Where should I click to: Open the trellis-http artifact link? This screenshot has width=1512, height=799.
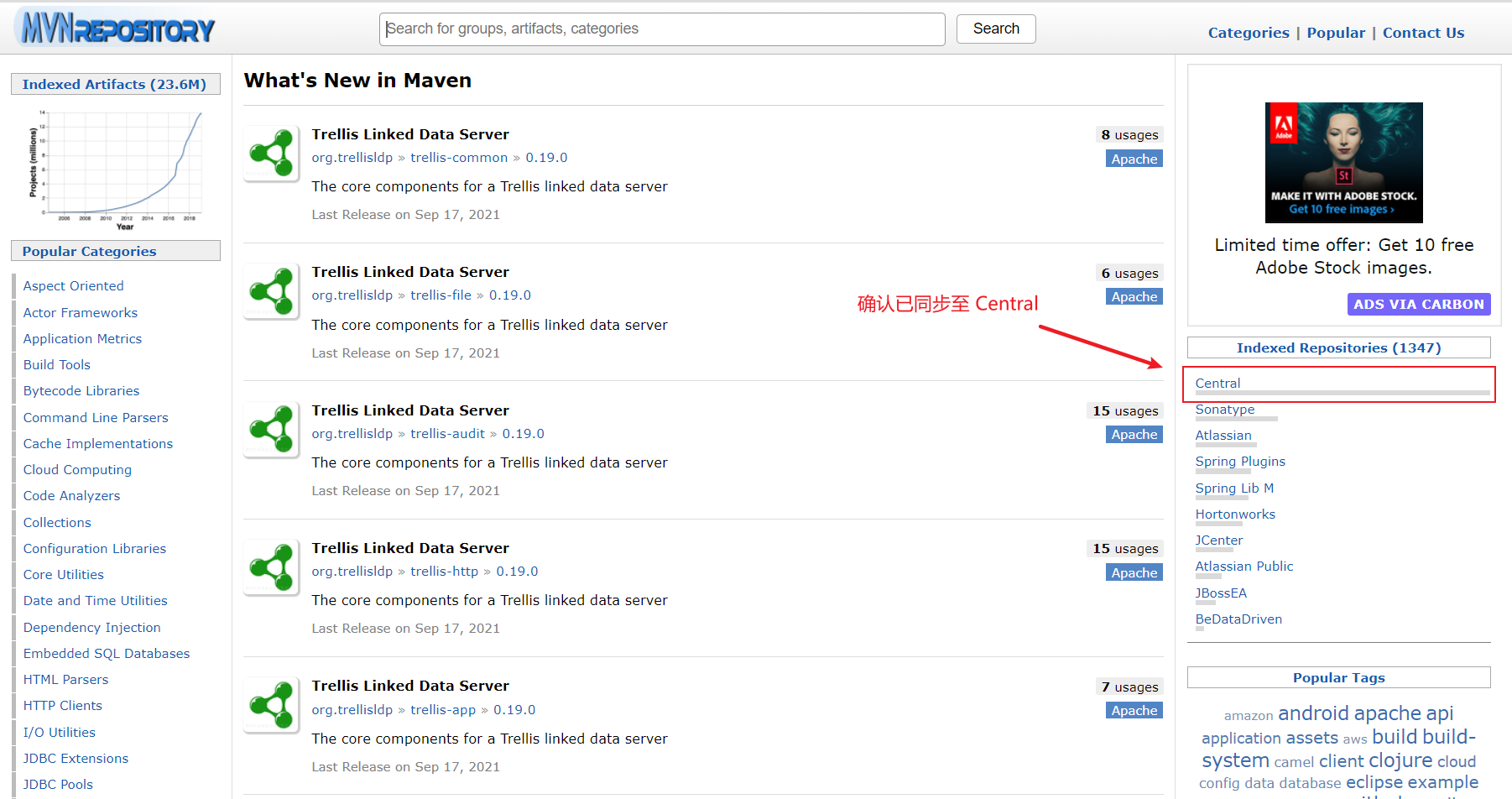click(444, 572)
